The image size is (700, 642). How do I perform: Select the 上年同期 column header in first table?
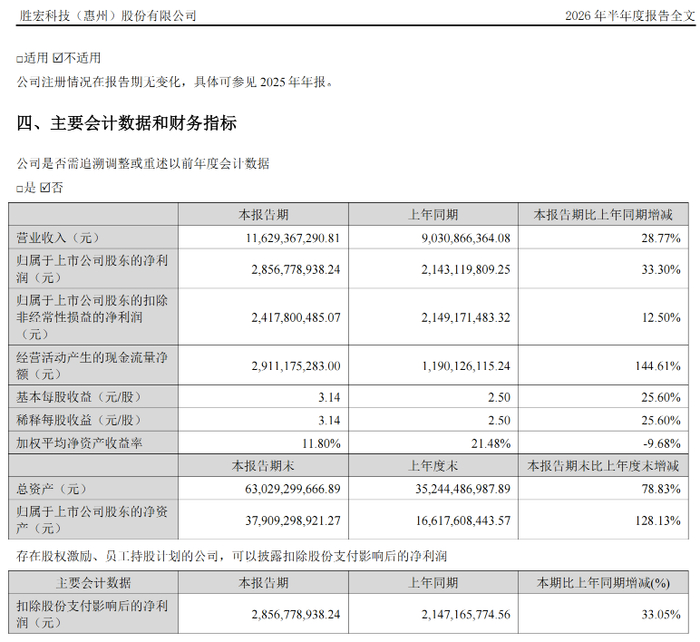click(433, 215)
